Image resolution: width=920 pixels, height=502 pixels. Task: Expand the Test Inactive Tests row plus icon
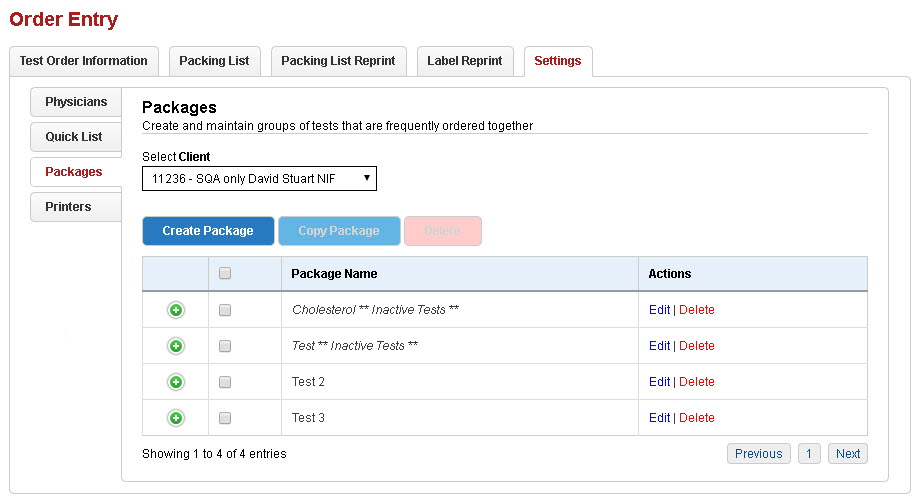coord(176,346)
